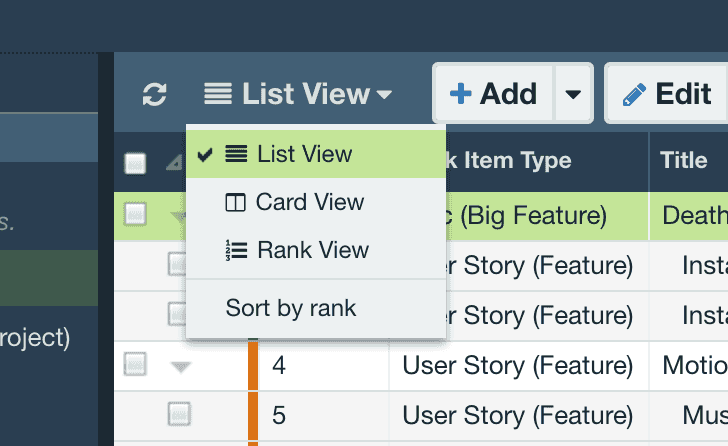Viewport: 728px width, 446px height.
Task: Click User Story (Feature) in row 5
Action: pos(518,415)
